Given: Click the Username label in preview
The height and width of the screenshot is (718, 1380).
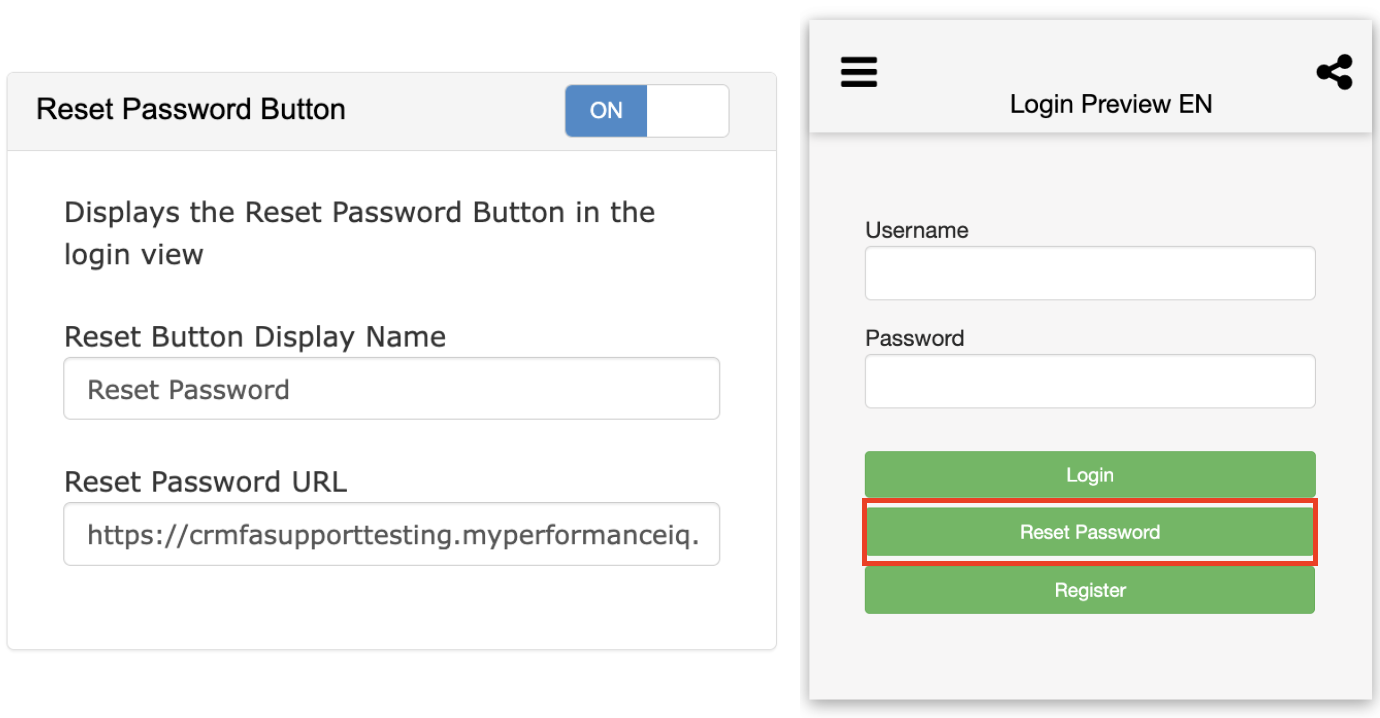Looking at the screenshot, I should [x=916, y=230].
